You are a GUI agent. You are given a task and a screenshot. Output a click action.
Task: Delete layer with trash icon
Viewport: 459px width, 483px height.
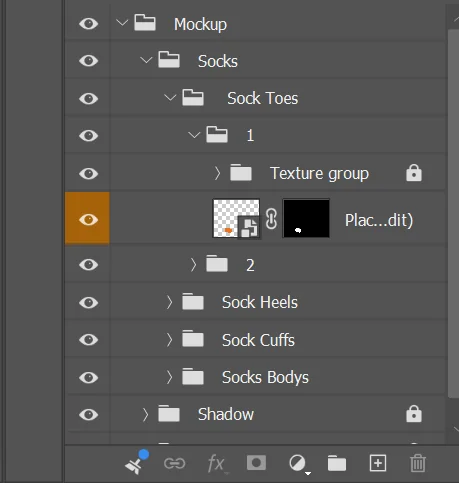[x=418, y=463]
